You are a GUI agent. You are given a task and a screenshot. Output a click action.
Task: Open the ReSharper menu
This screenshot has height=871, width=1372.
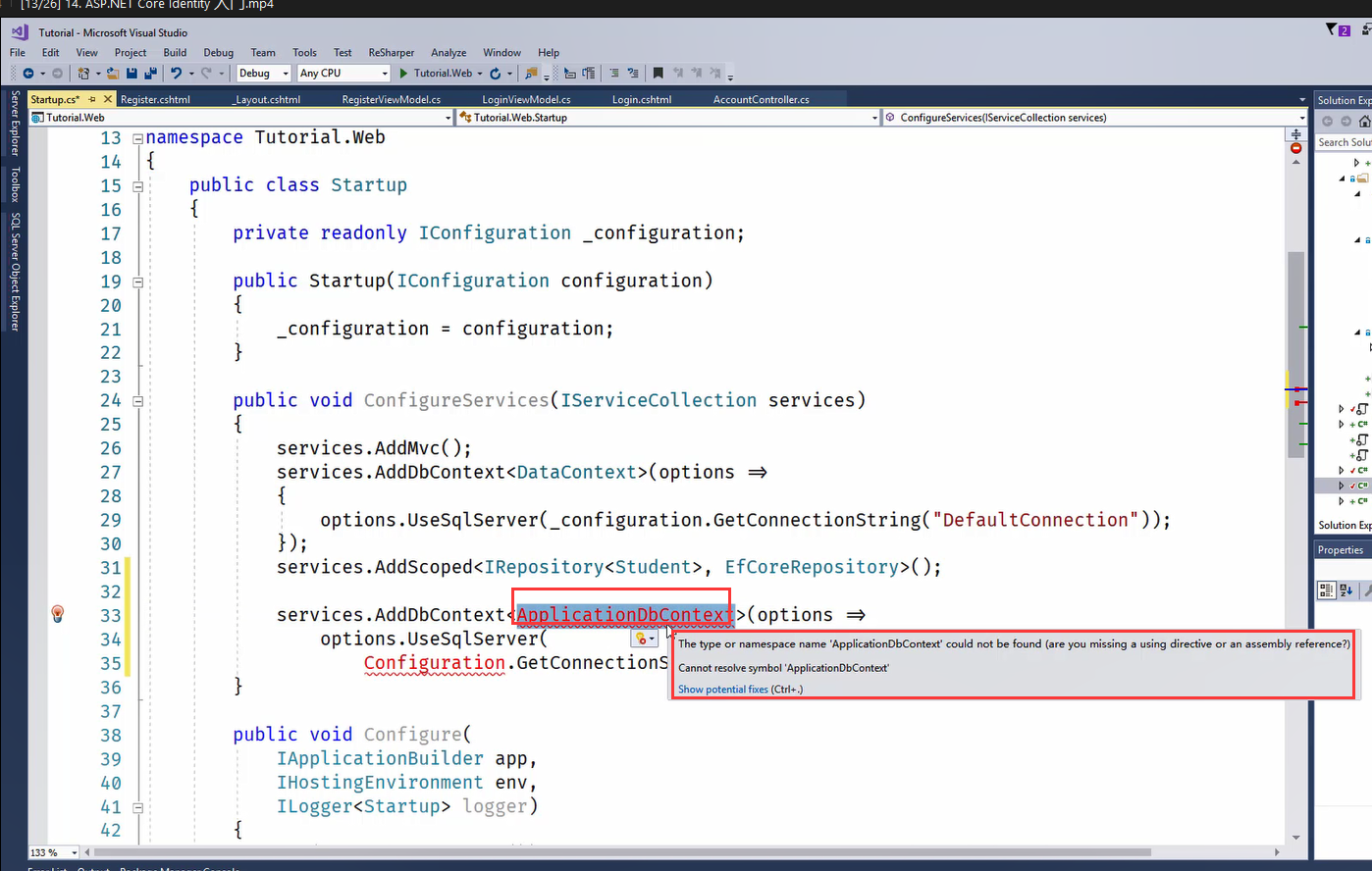[391, 53]
